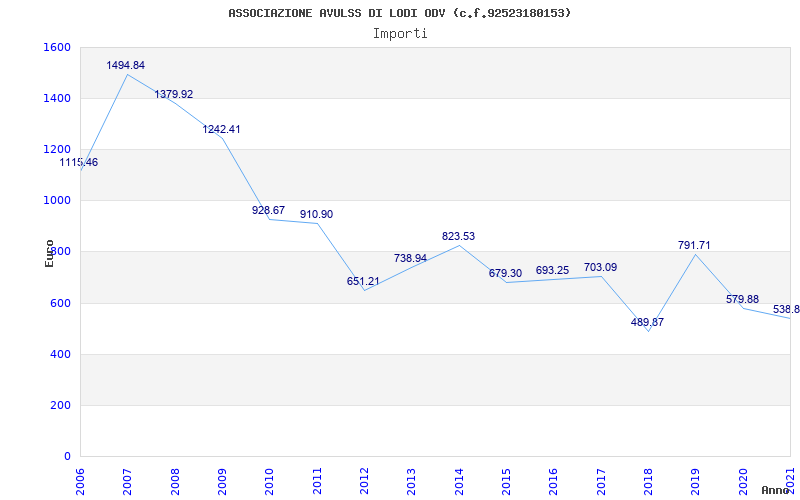Click the 1600 tick on the Euro axis
The width and height of the screenshot is (800, 500).
[x=57, y=48]
